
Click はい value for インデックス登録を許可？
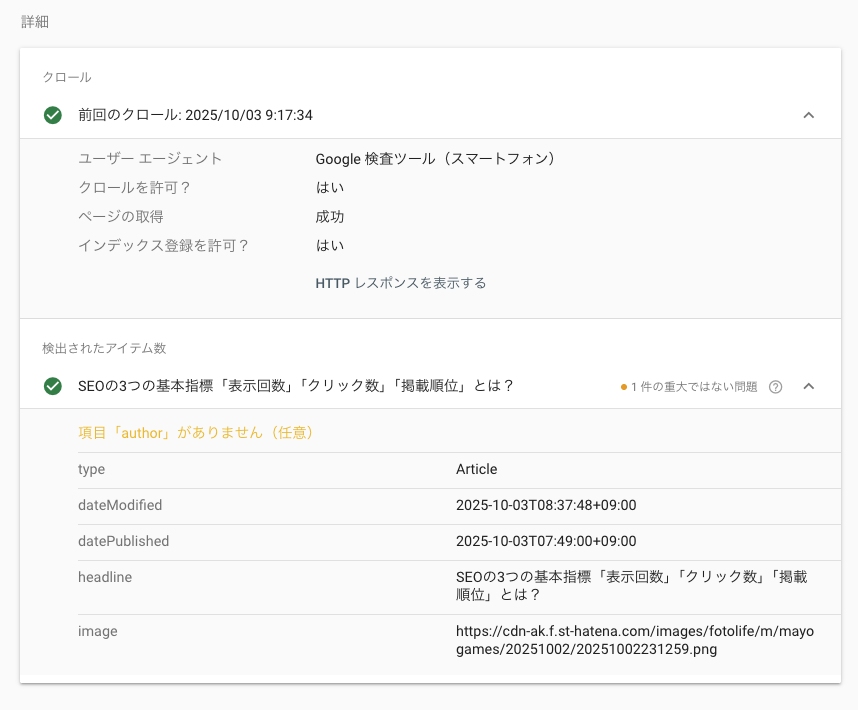pos(329,246)
